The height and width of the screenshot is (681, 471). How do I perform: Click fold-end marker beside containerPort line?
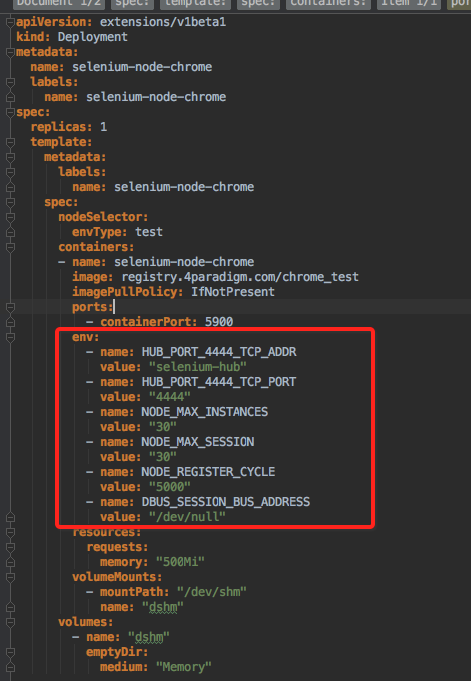10,322
